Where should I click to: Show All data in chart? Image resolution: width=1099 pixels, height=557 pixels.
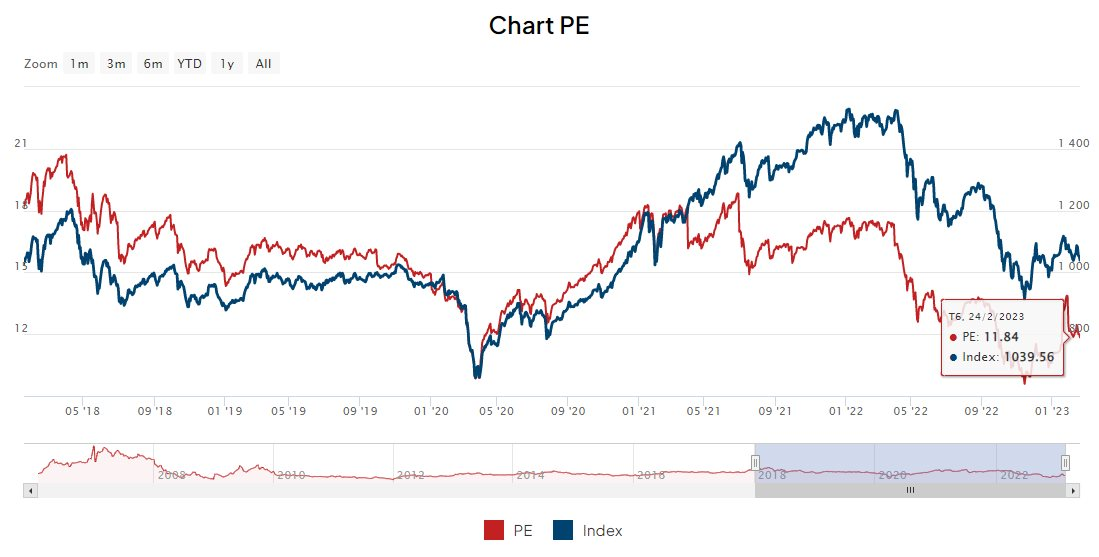[x=263, y=64]
